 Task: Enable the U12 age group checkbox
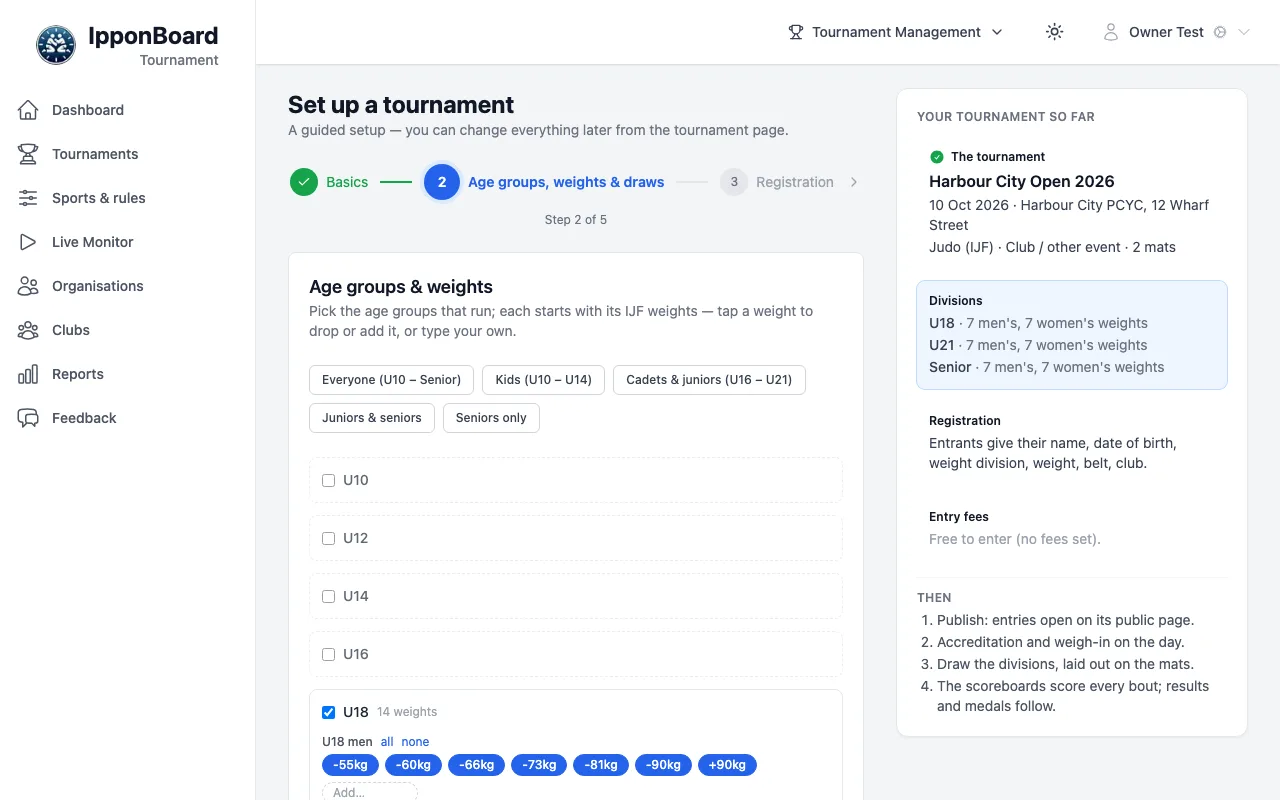pos(328,538)
